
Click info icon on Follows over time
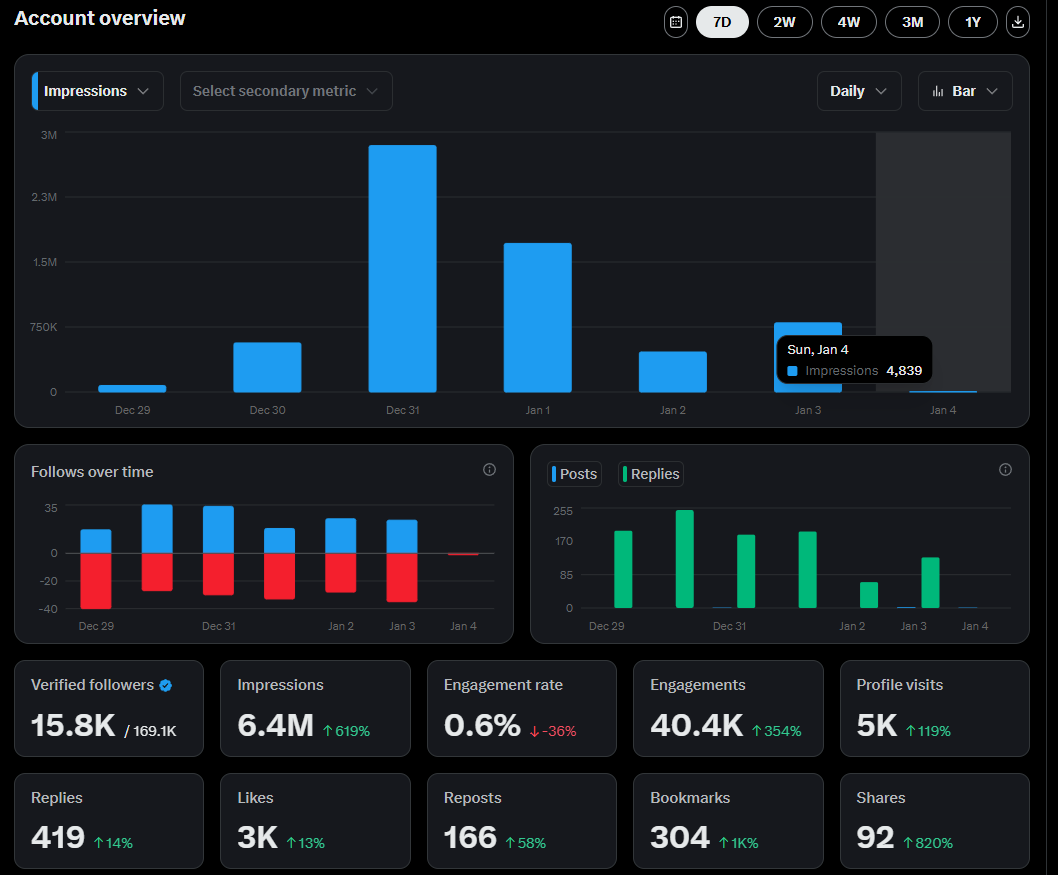pyautogui.click(x=489, y=470)
